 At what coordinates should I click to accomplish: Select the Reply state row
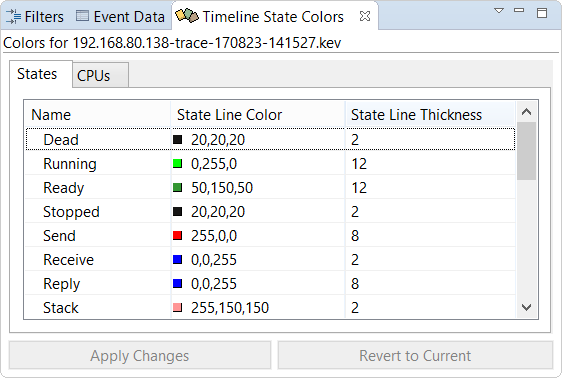270,284
